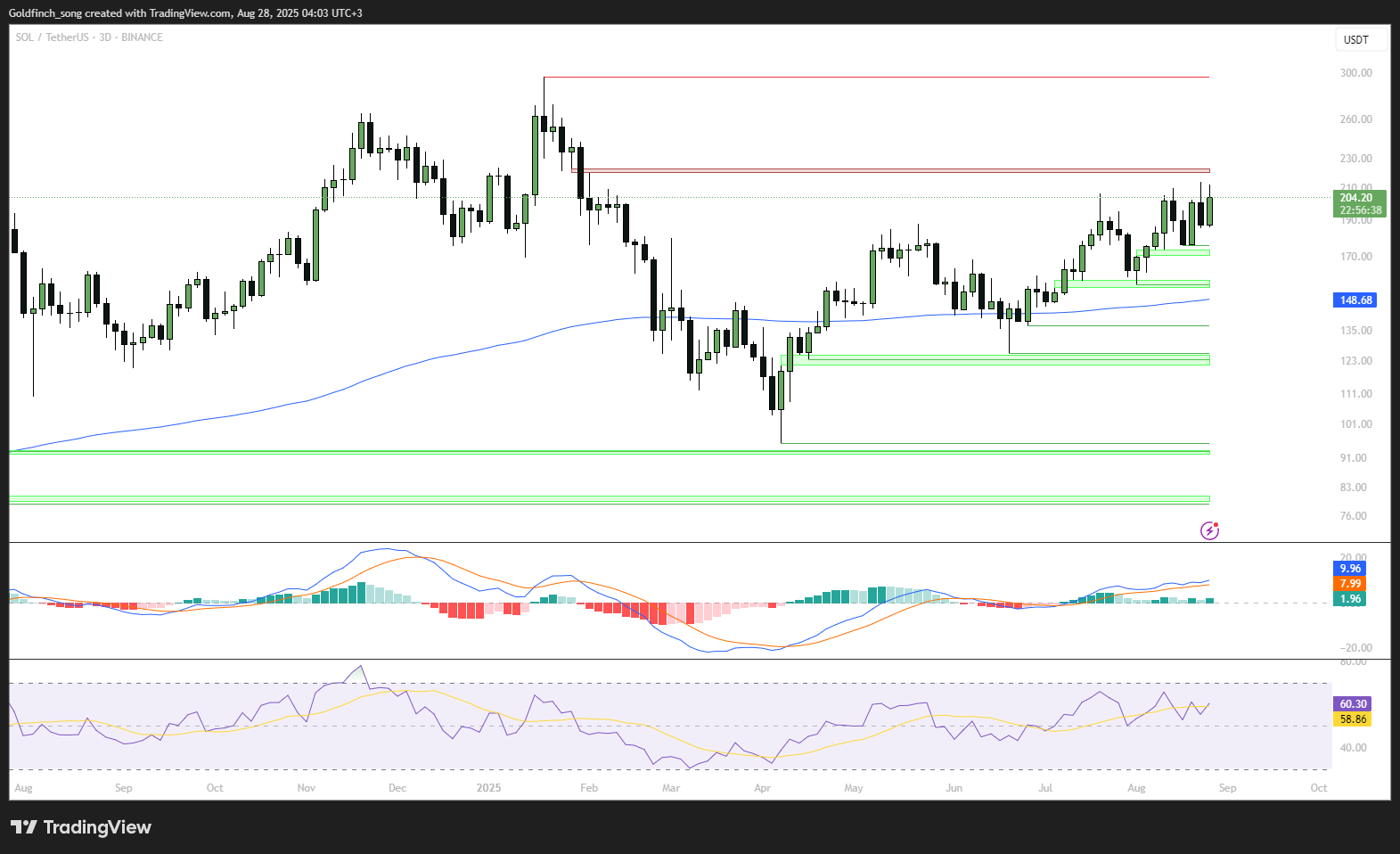Viewport: 1400px width, 854px height.
Task: Click the 91.00 price axis label
Action: tap(1353, 458)
